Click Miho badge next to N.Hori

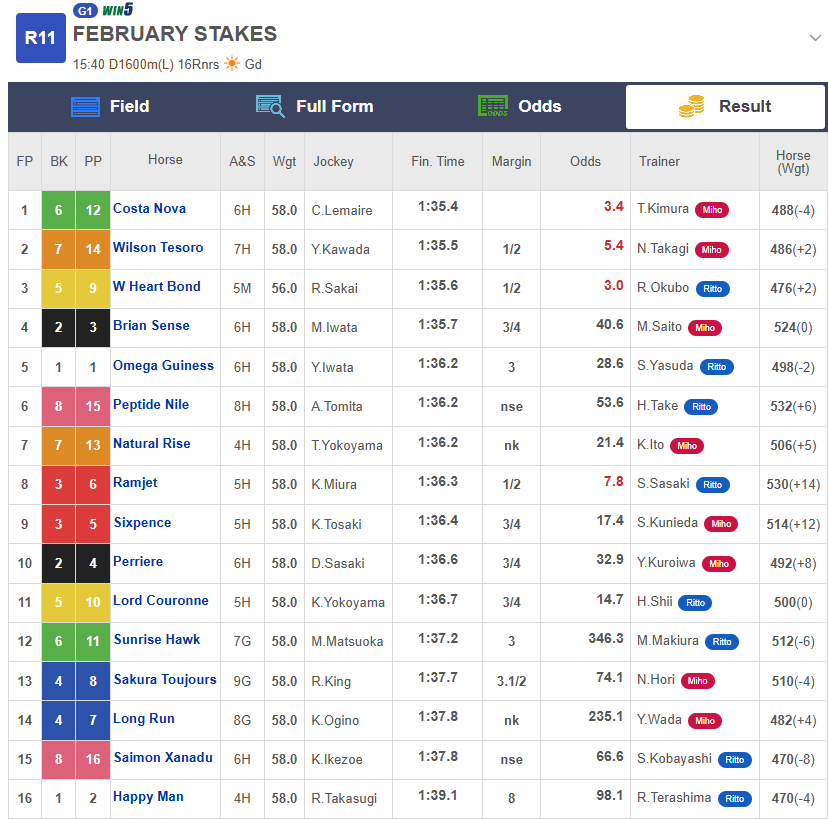pyautogui.click(x=698, y=681)
